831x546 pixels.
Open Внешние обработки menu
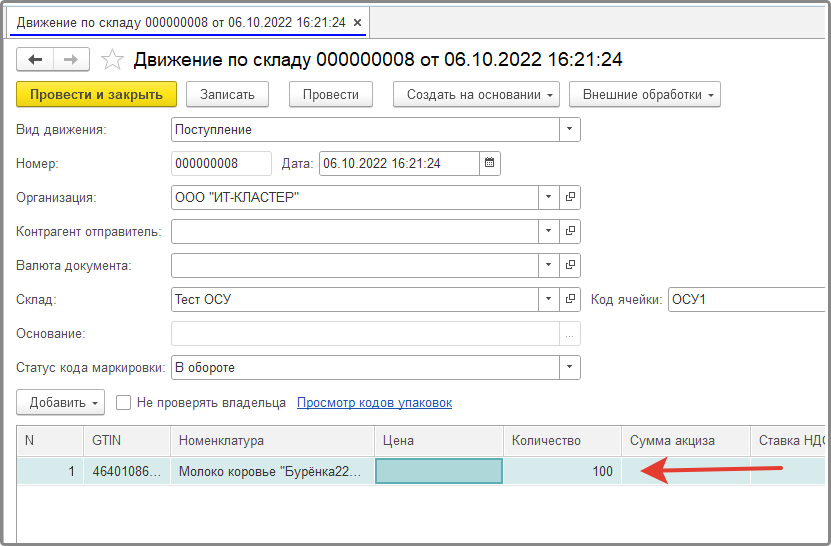[644, 94]
